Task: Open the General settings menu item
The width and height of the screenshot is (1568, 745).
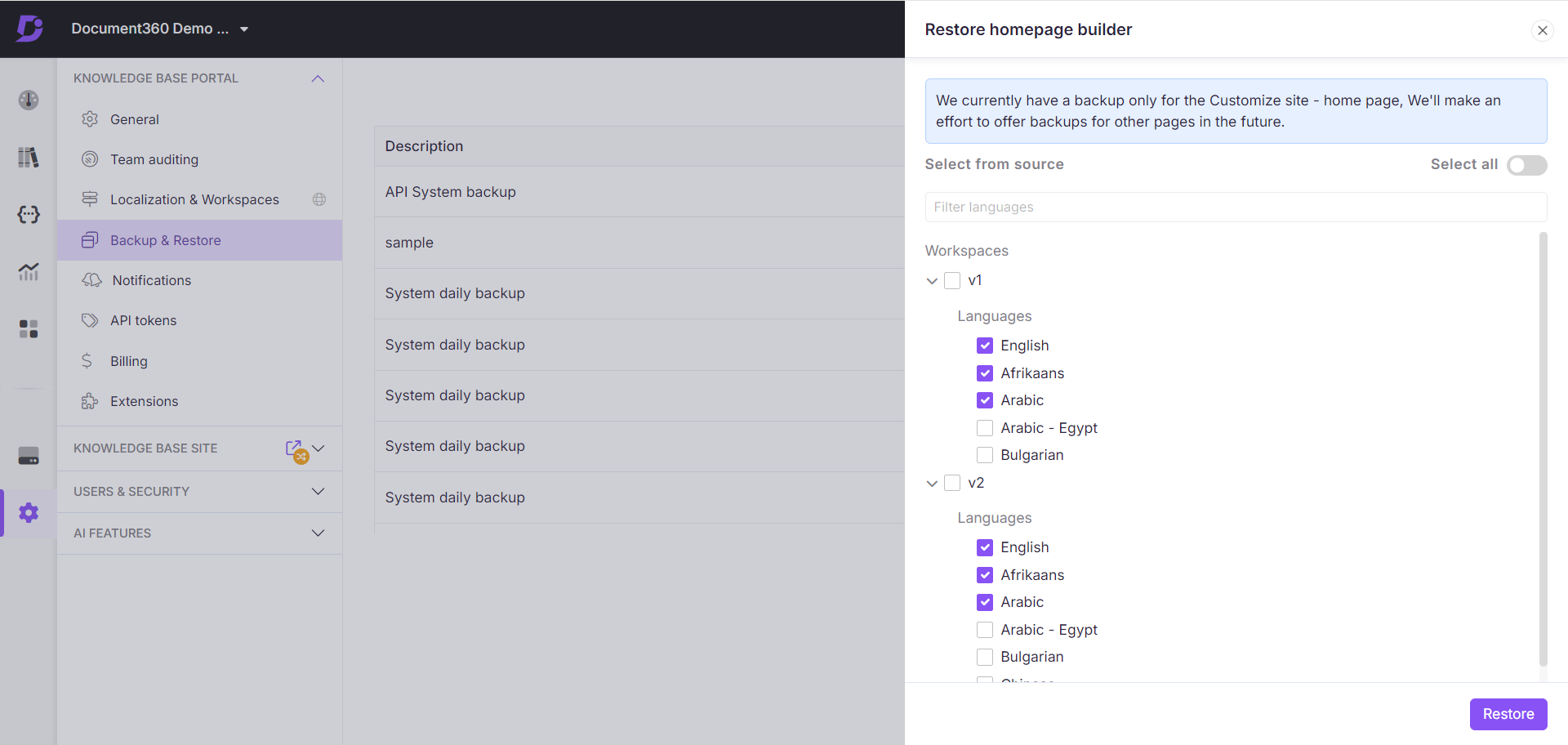Action: [200, 119]
